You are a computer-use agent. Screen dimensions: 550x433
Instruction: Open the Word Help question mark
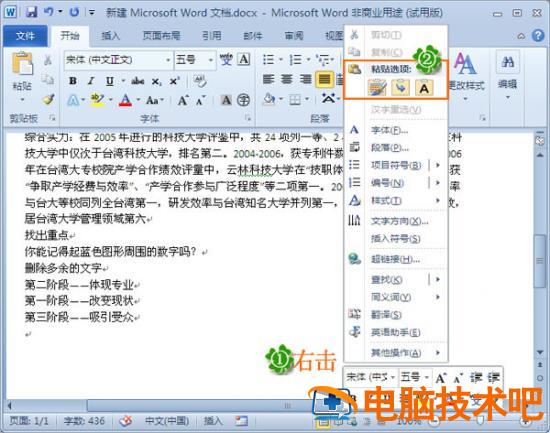(538, 35)
